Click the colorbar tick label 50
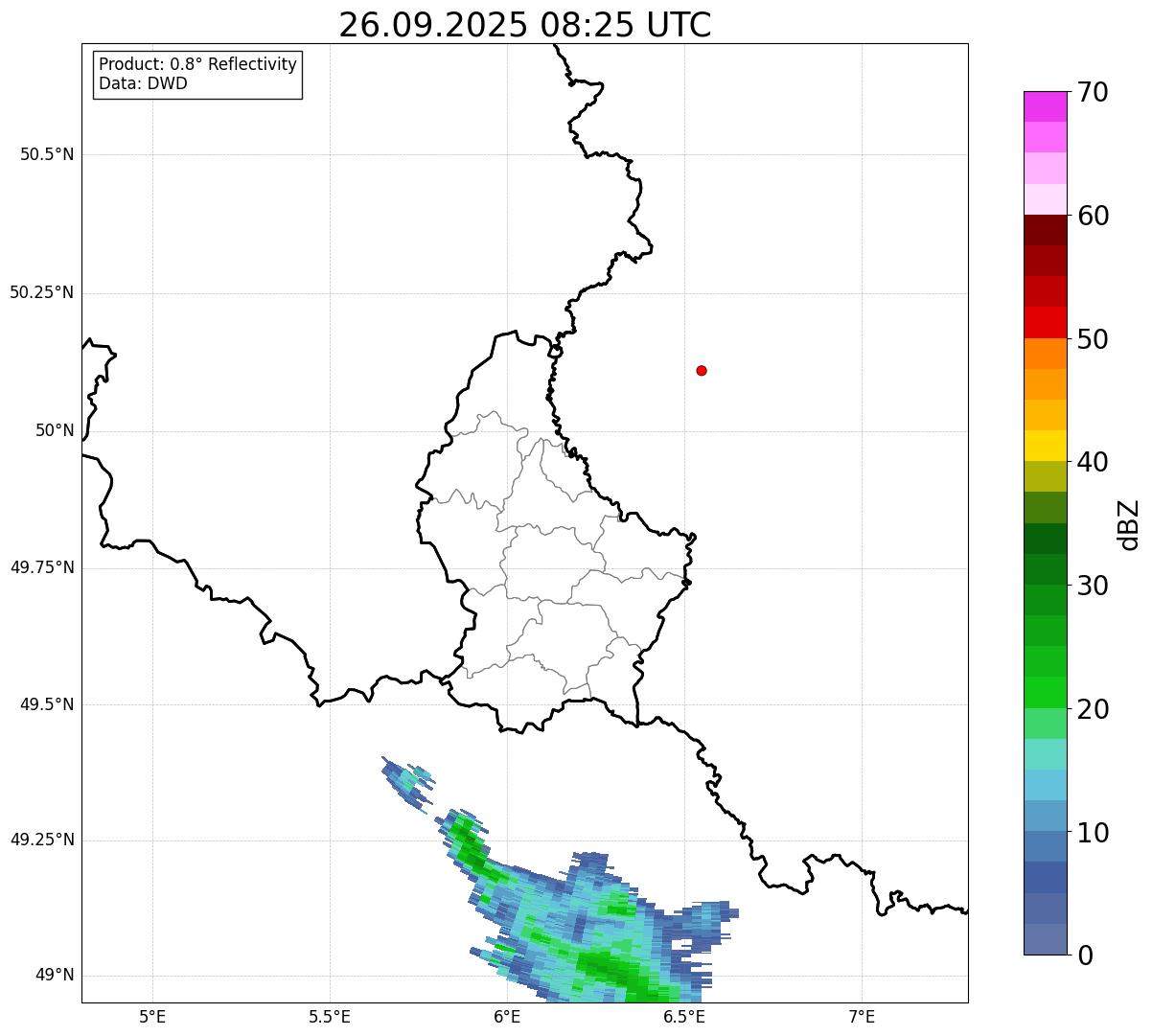Image resolution: width=1152 pixels, height=1036 pixels. (x=1093, y=339)
